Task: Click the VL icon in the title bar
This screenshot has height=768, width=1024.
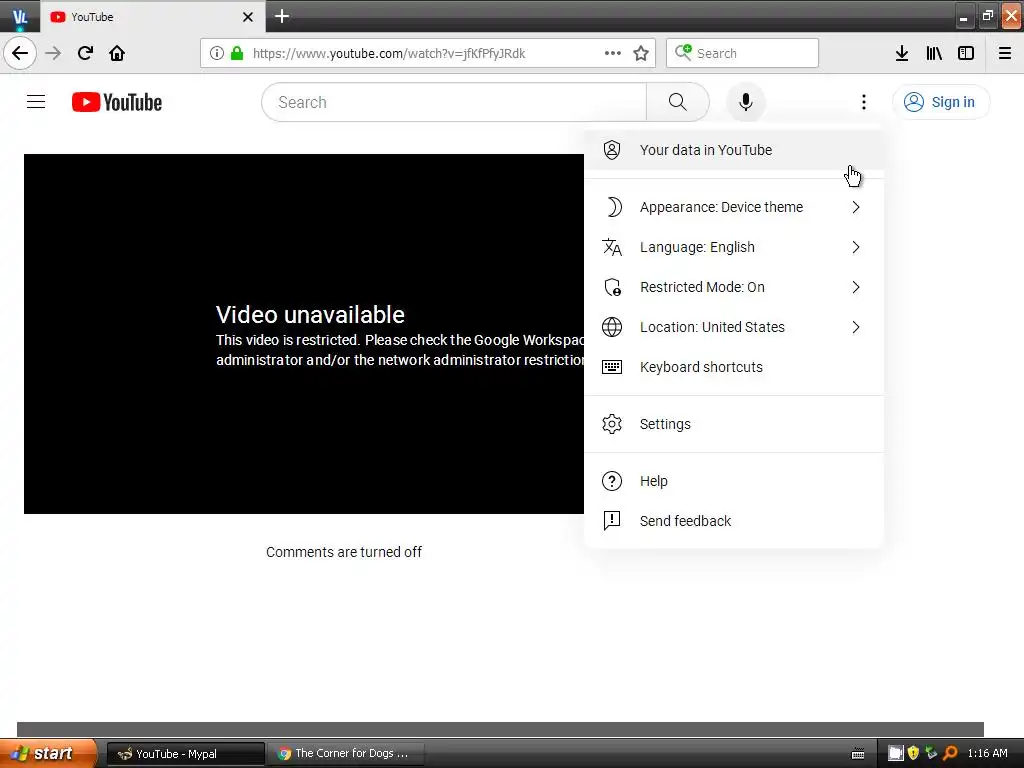Action: (x=20, y=16)
